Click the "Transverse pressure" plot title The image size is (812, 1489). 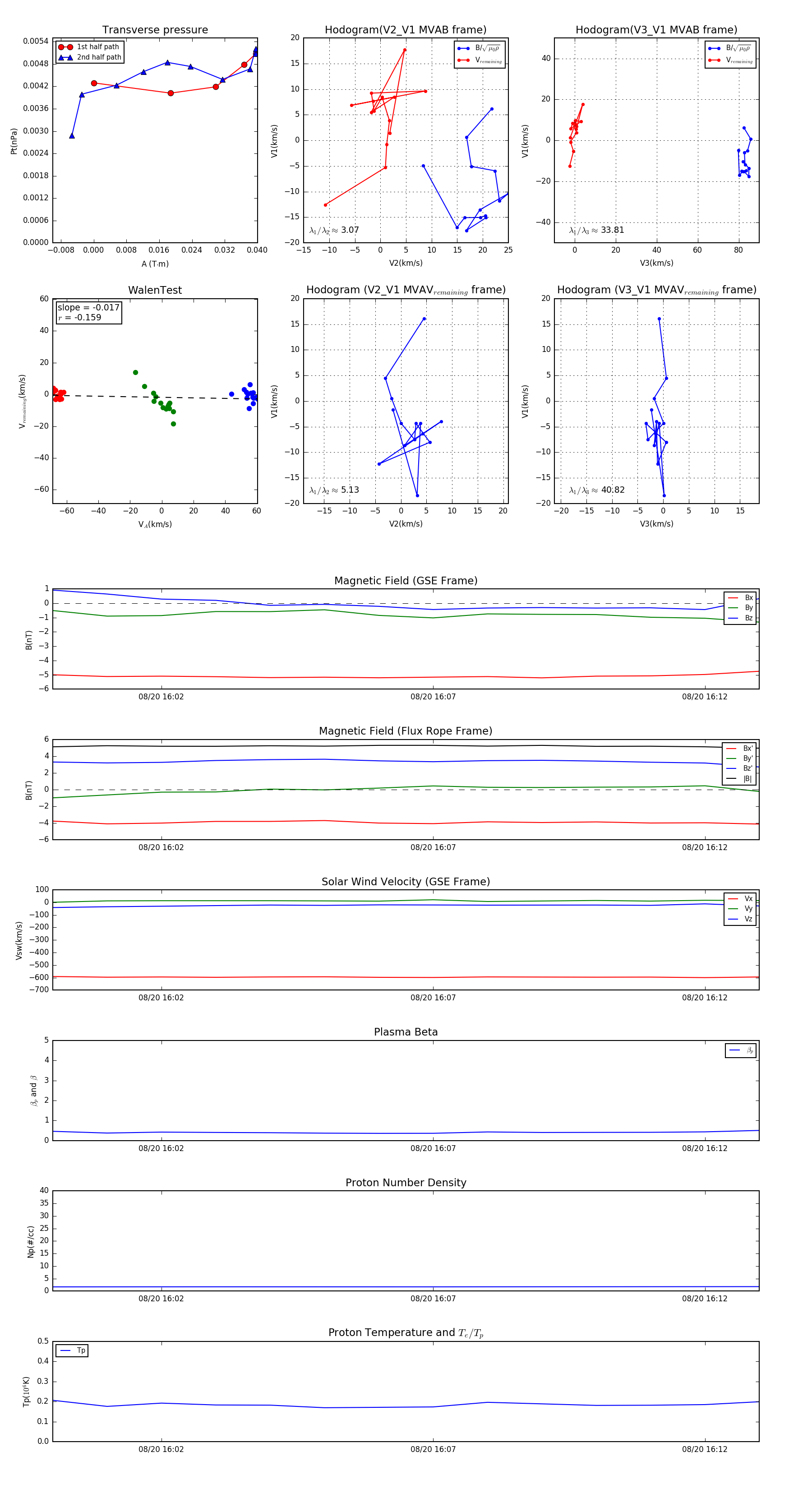[155, 30]
